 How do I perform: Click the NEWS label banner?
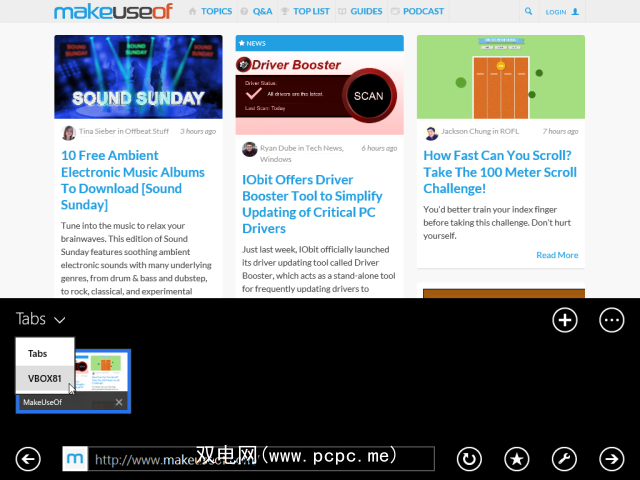pos(320,43)
